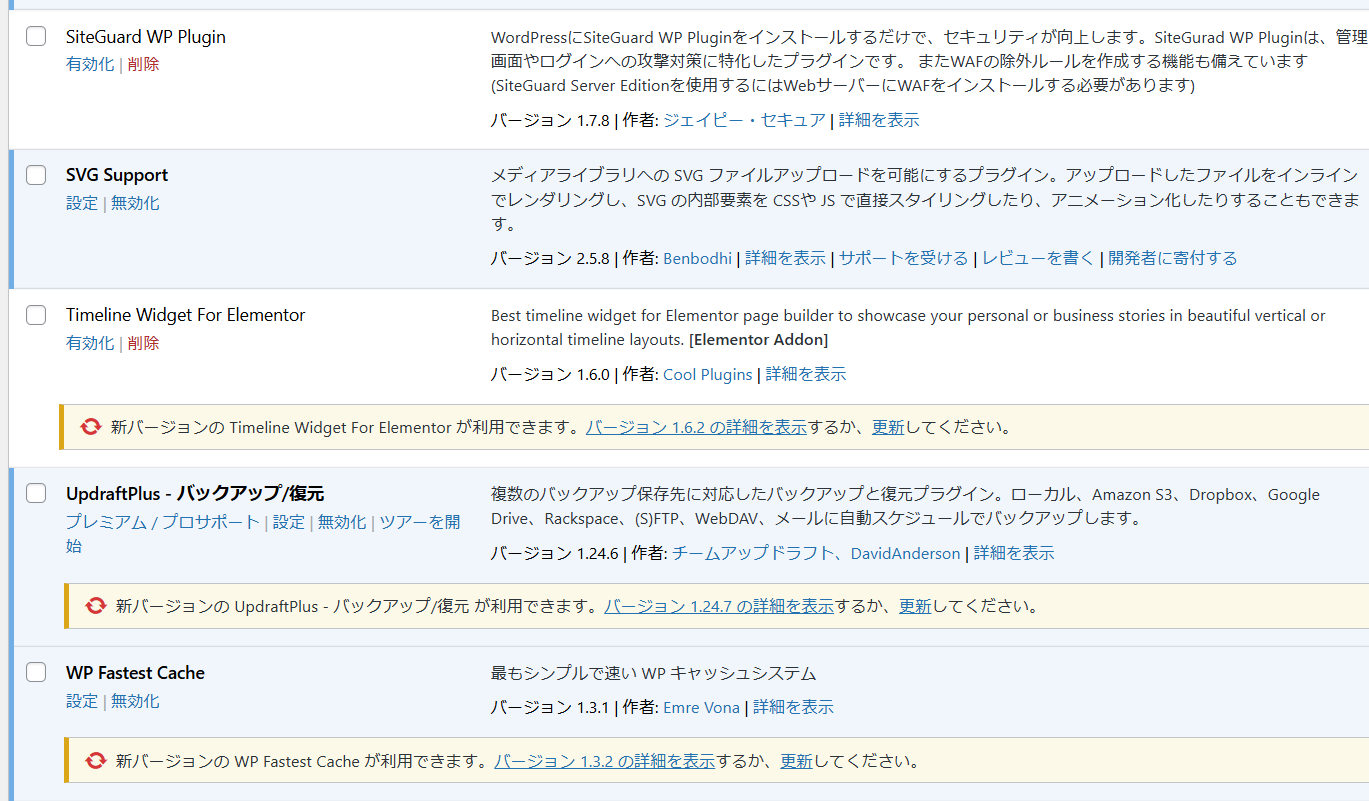Select the SVG Support plugin checkbox

coord(36,175)
